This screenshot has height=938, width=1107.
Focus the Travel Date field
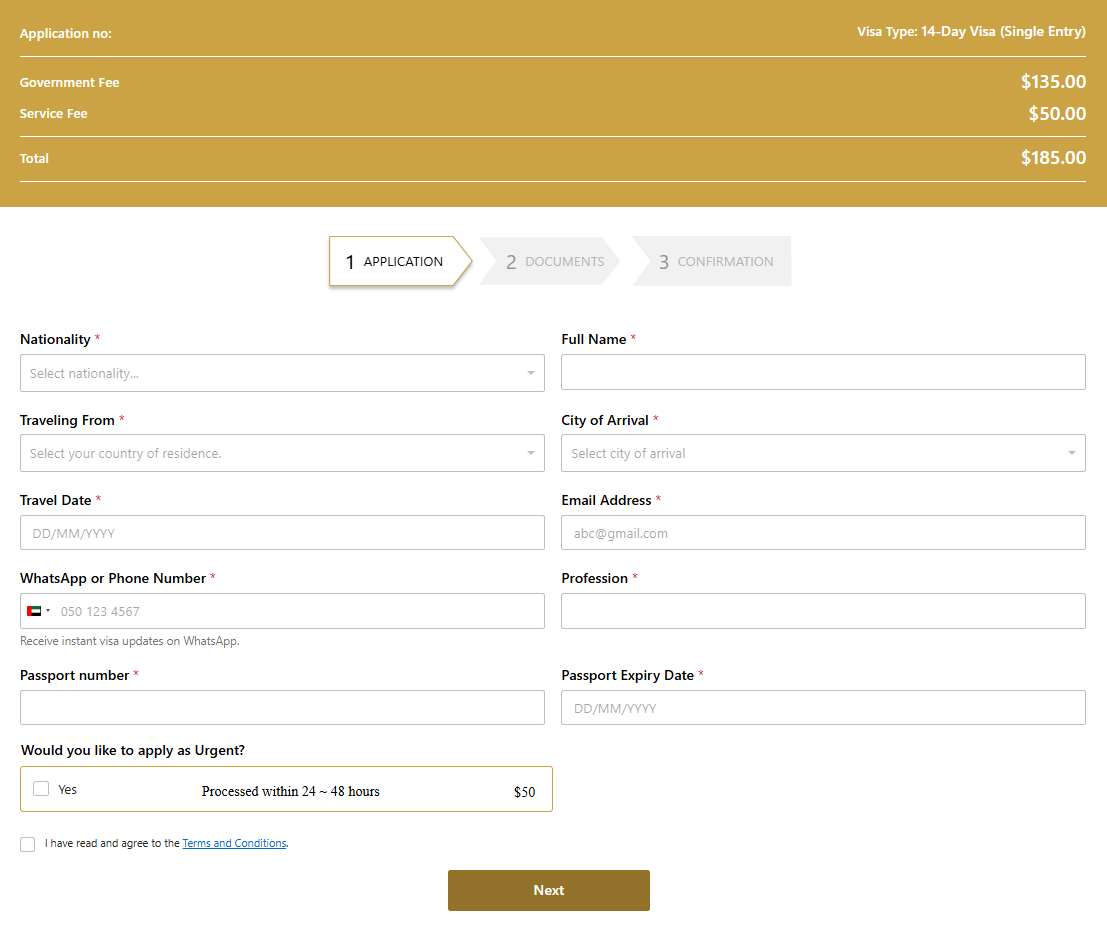tap(282, 533)
